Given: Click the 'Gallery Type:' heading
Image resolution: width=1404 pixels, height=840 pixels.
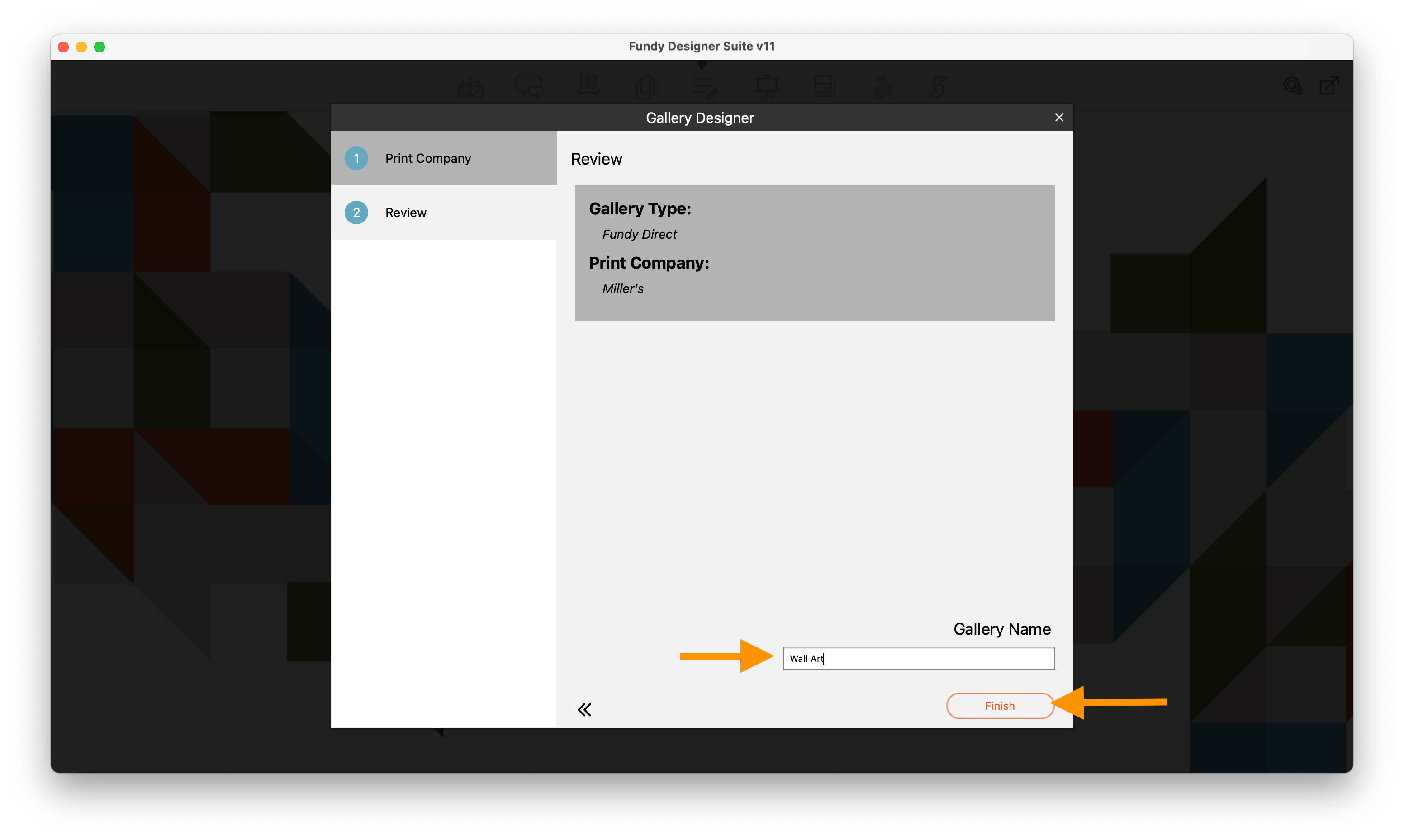Looking at the screenshot, I should [640, 209].
